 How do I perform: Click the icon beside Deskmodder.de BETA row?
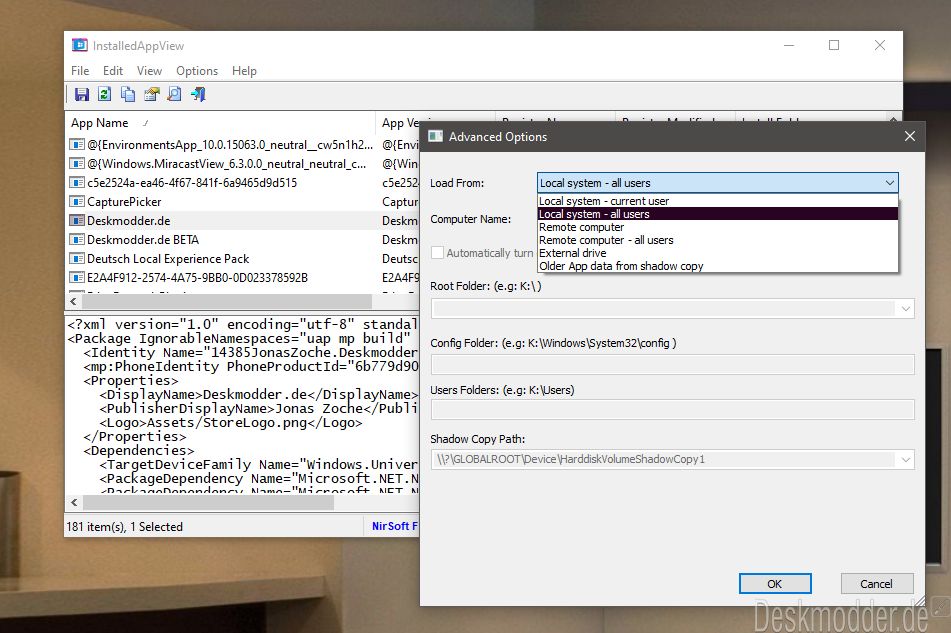pyautogui.click(x=76, y=239)
